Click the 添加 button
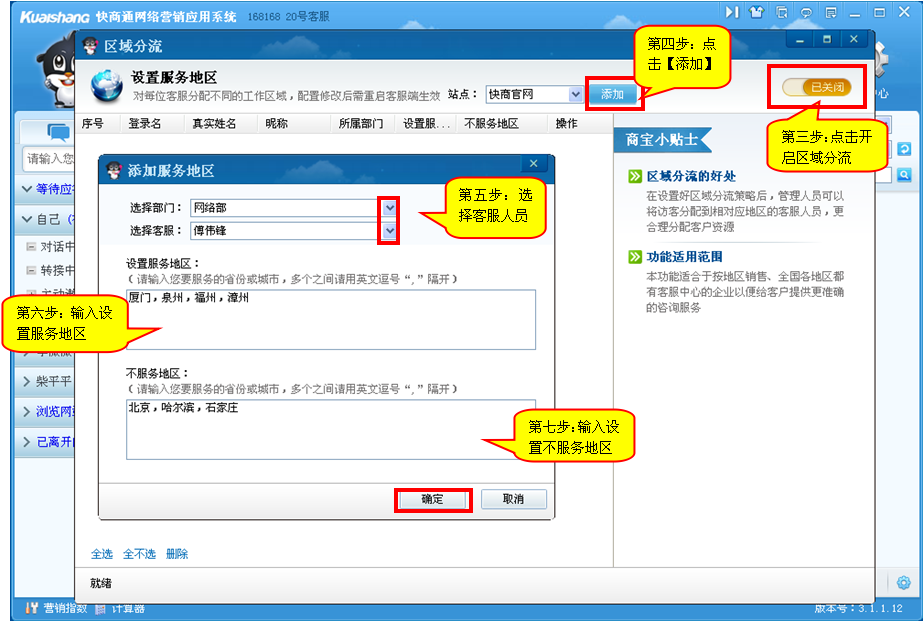This screenshot has width=924, height=623. pos(612,94)
